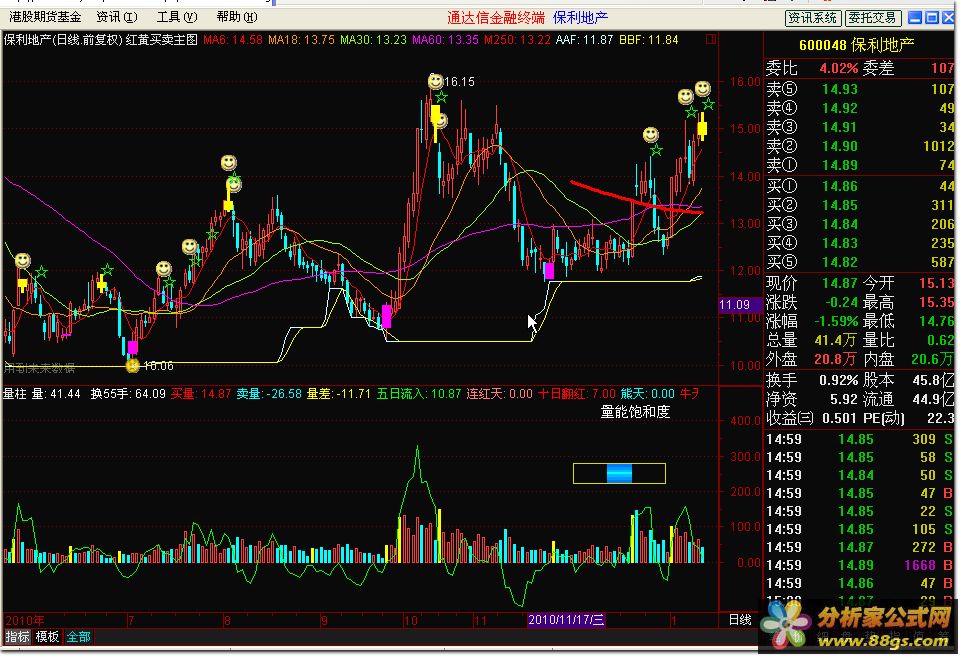This screenshot has width=960, height=656.
Task: Select the 买② 14.85 order row
Action: click(860, 205)
